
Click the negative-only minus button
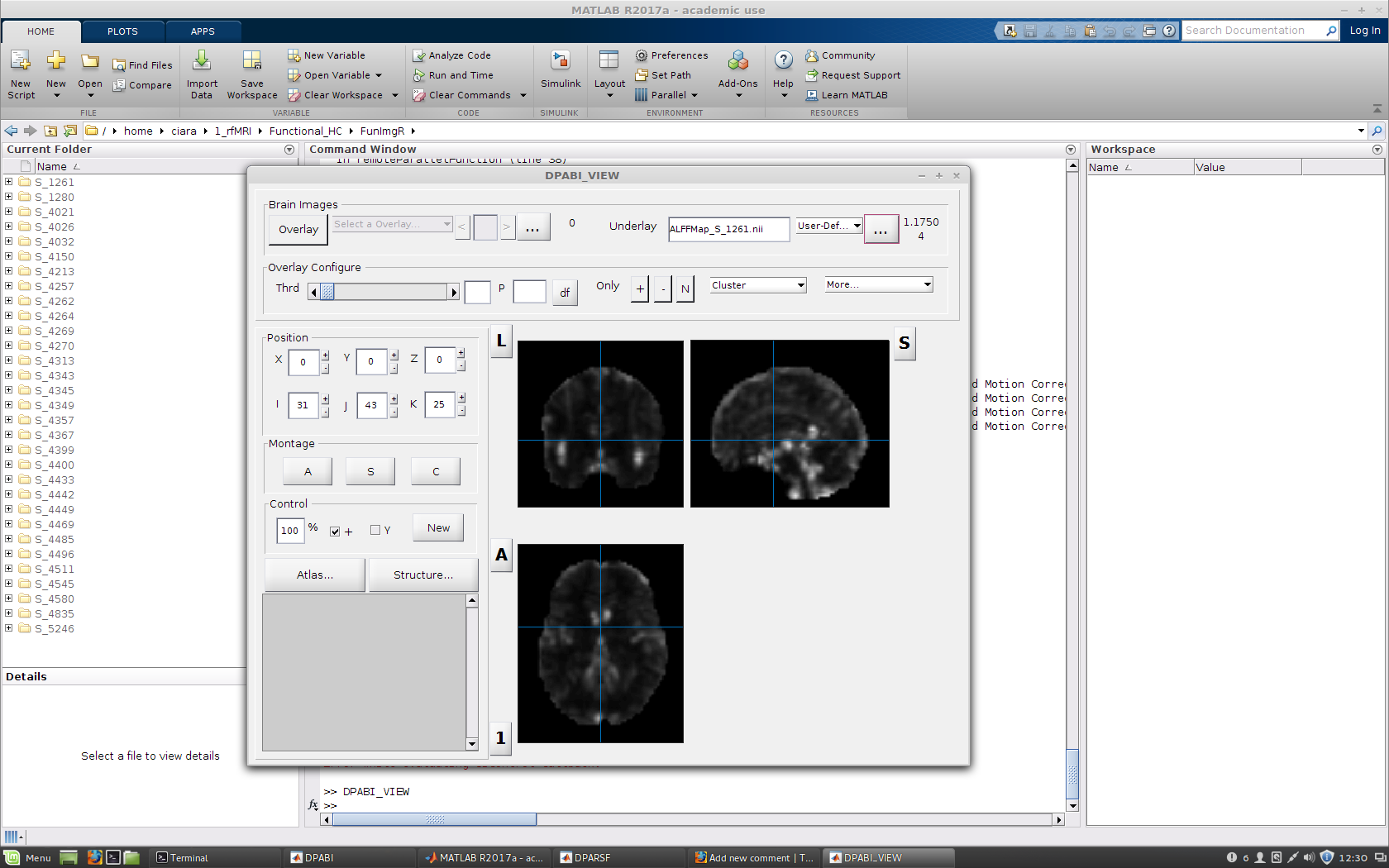pyautogui.click(x=663, y=289)
